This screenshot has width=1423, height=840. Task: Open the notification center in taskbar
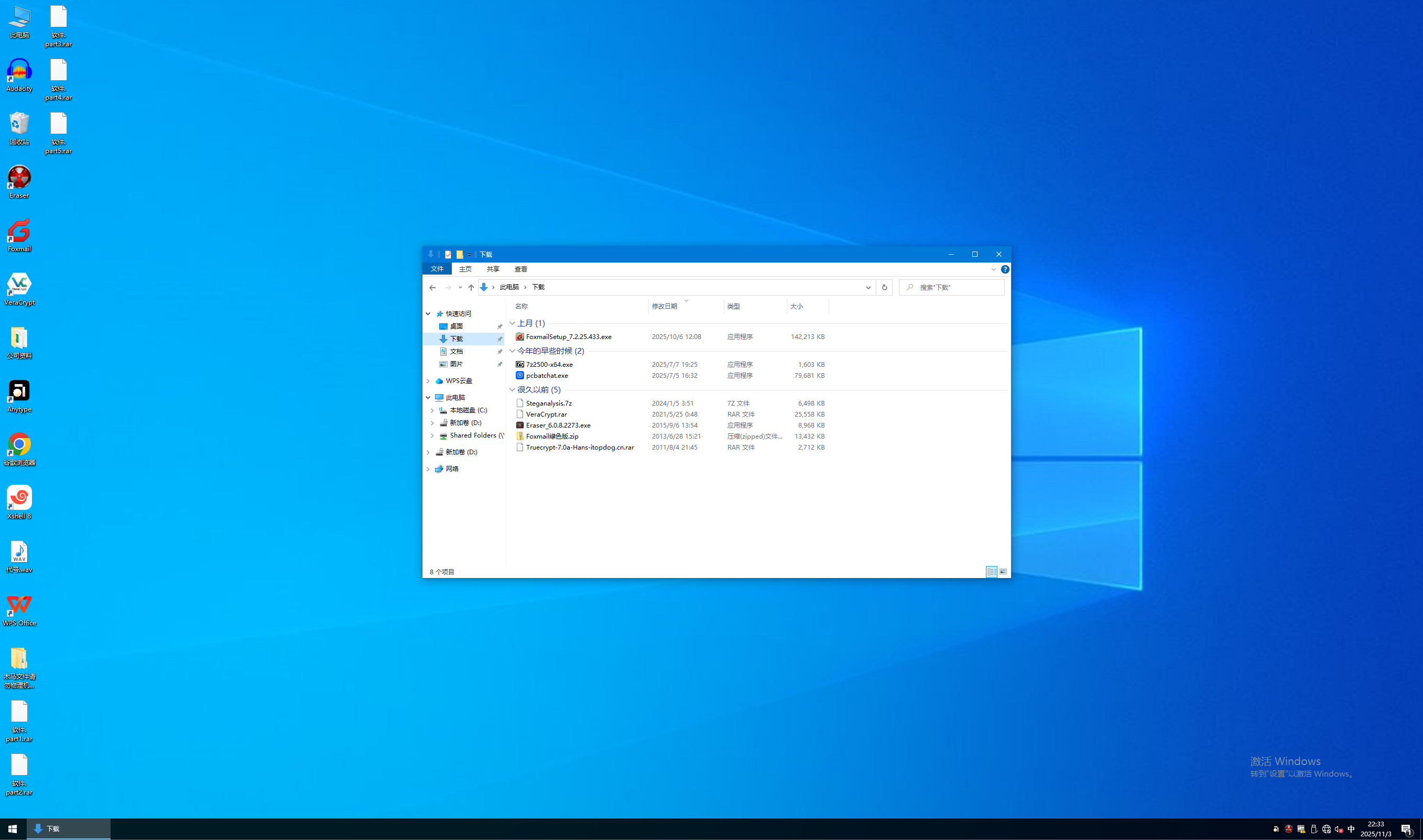1407,828
